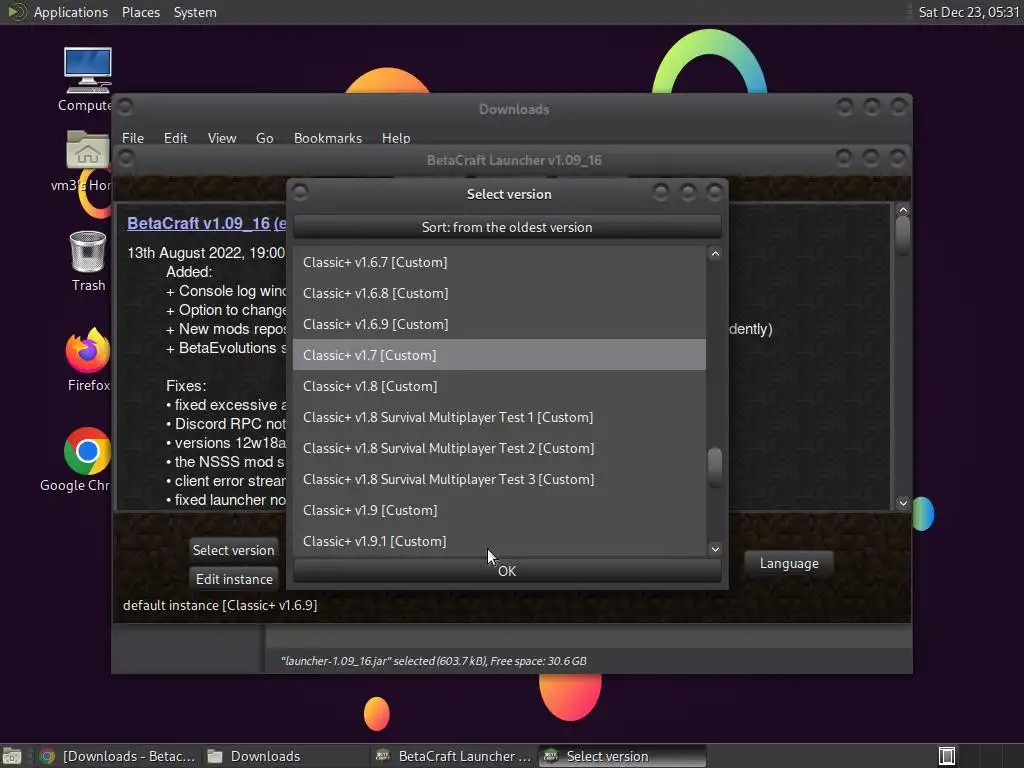Select Classic+ v1.9 [Custom]
Screen dimensions: 1024x768
pyautogui.click(x=500, y=510)
